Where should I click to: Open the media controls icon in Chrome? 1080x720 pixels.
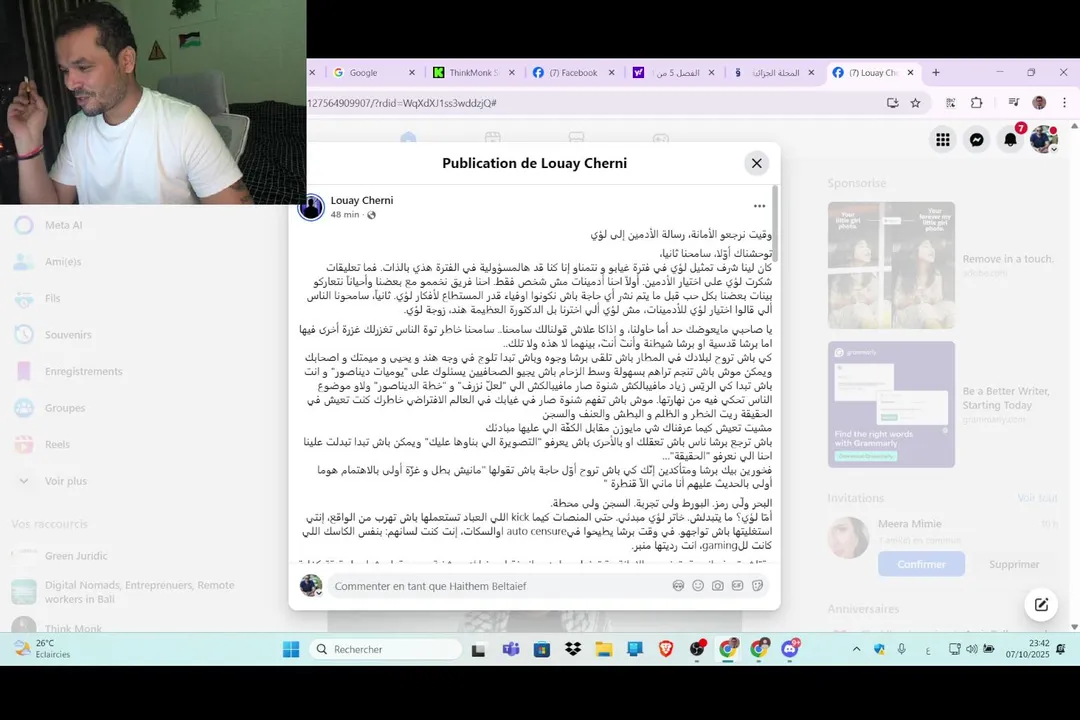tap(1013, 103)
